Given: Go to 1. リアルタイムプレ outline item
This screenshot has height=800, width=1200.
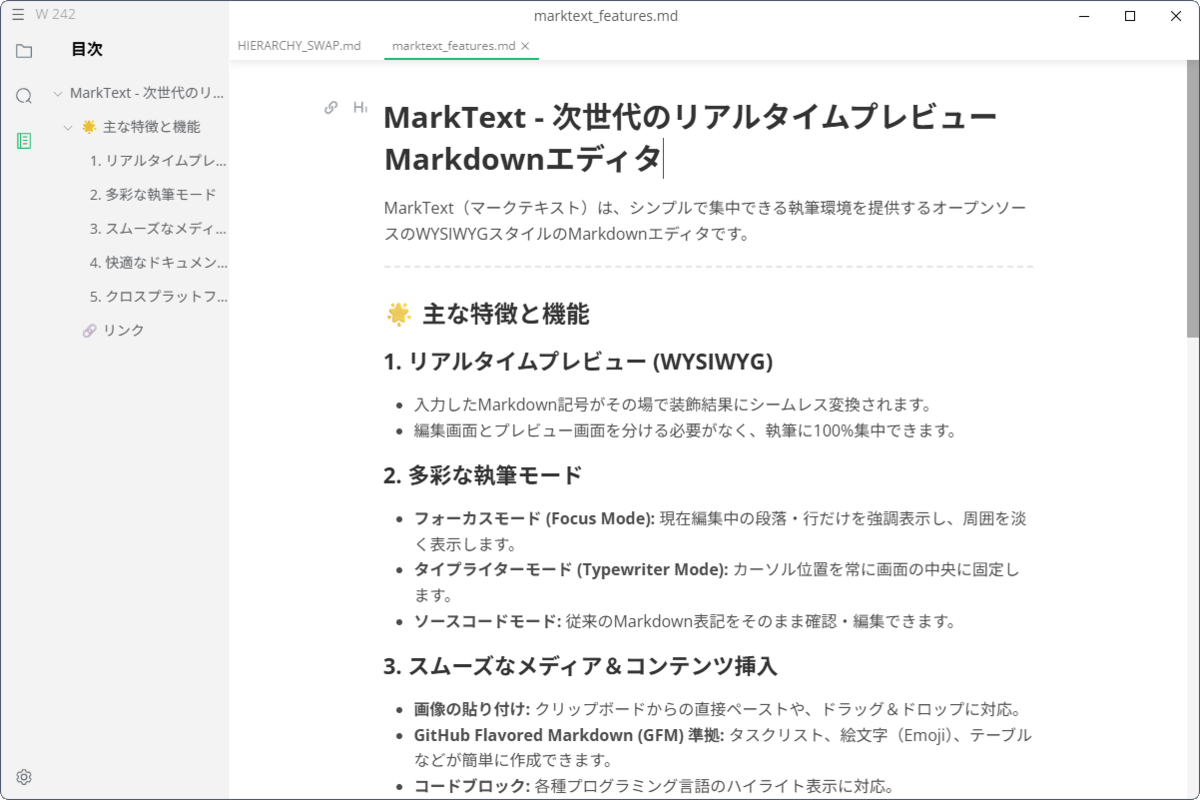Looking at the screenshot, I should tap(158, 161).
